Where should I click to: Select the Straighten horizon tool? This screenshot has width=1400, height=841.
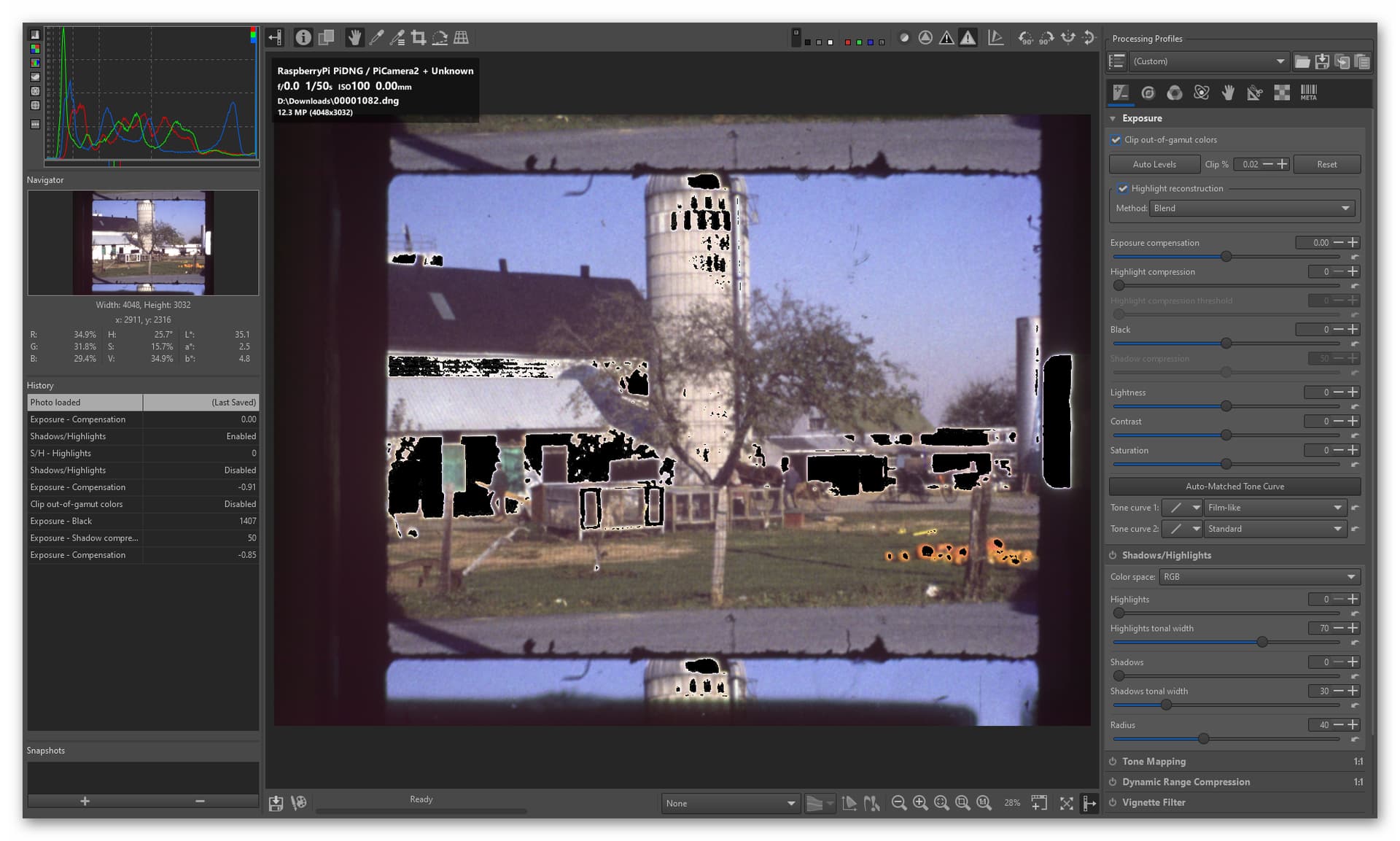click(440, 37)
